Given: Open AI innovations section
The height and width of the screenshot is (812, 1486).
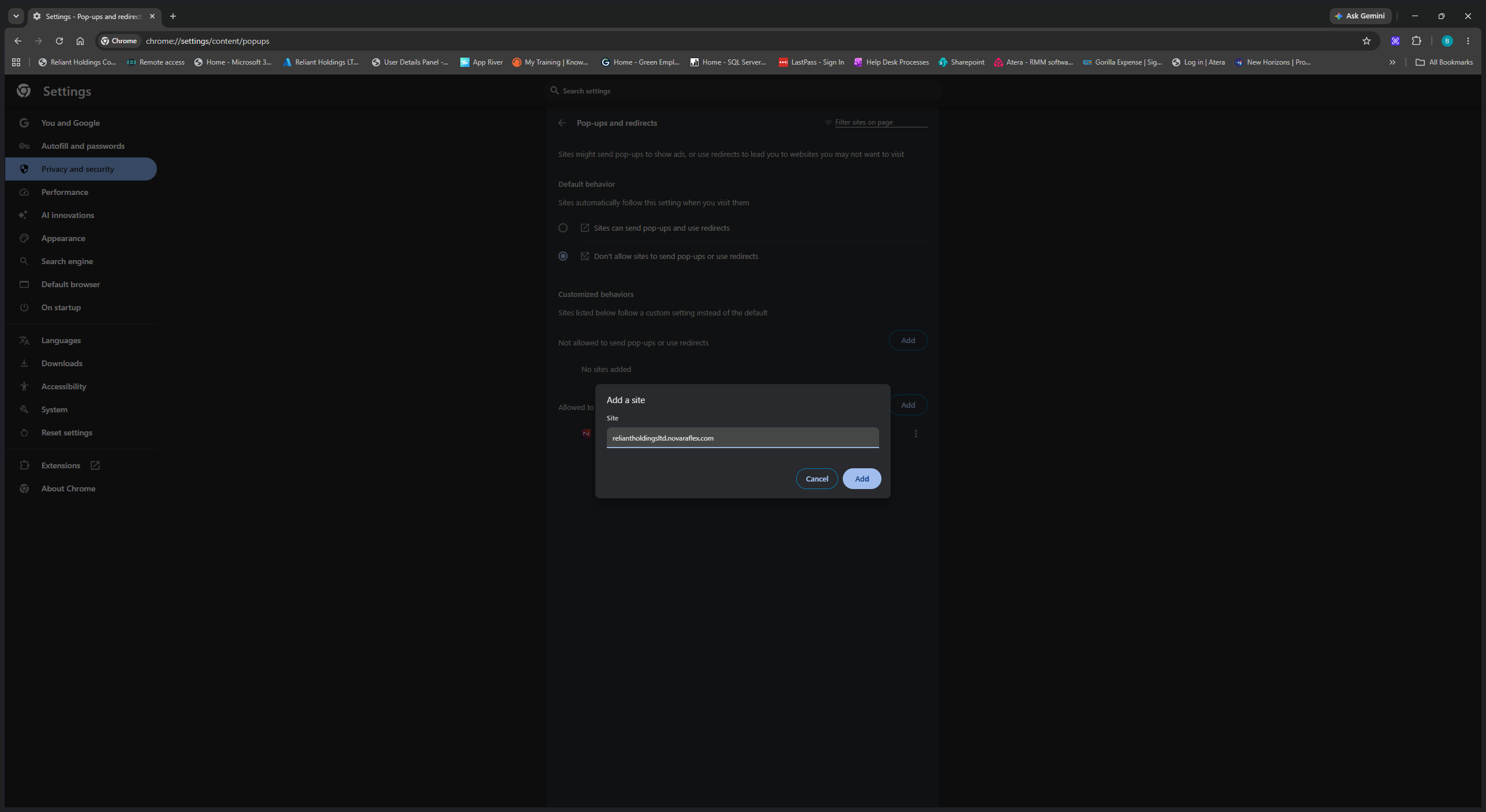Looking at the screenshot, I should pyautogui.click(x=81, y=215).
